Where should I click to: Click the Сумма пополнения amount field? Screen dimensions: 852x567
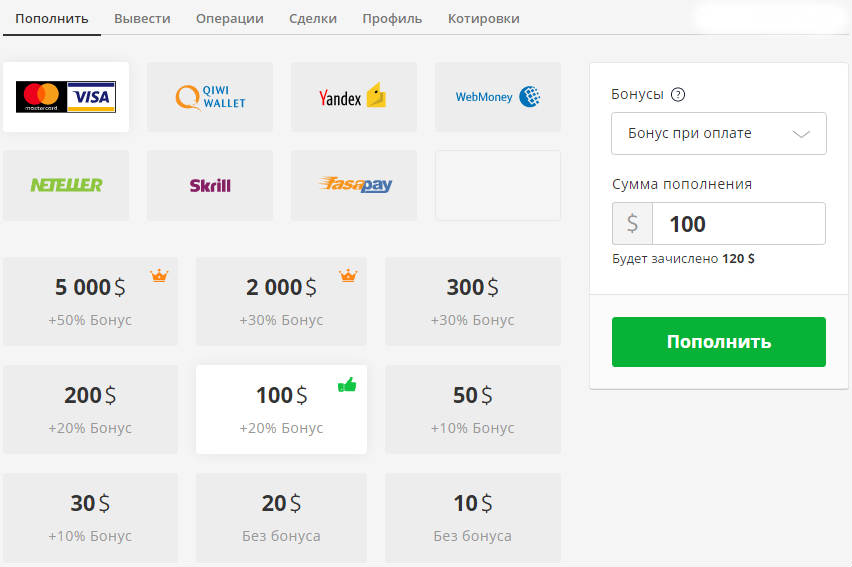(737, 224)
